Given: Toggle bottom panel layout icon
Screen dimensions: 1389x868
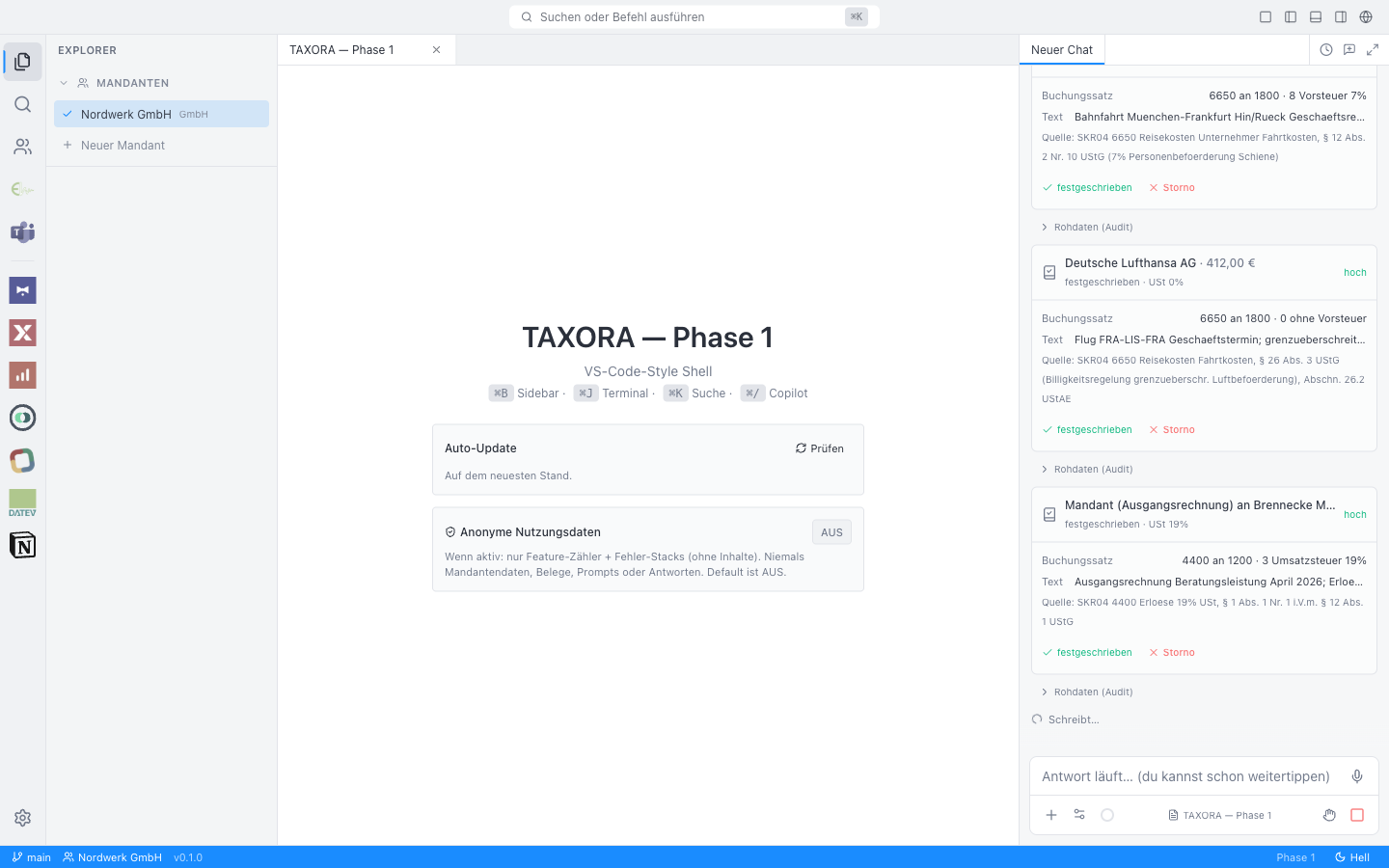Looking at the screenshot, I should (1316, 16).
